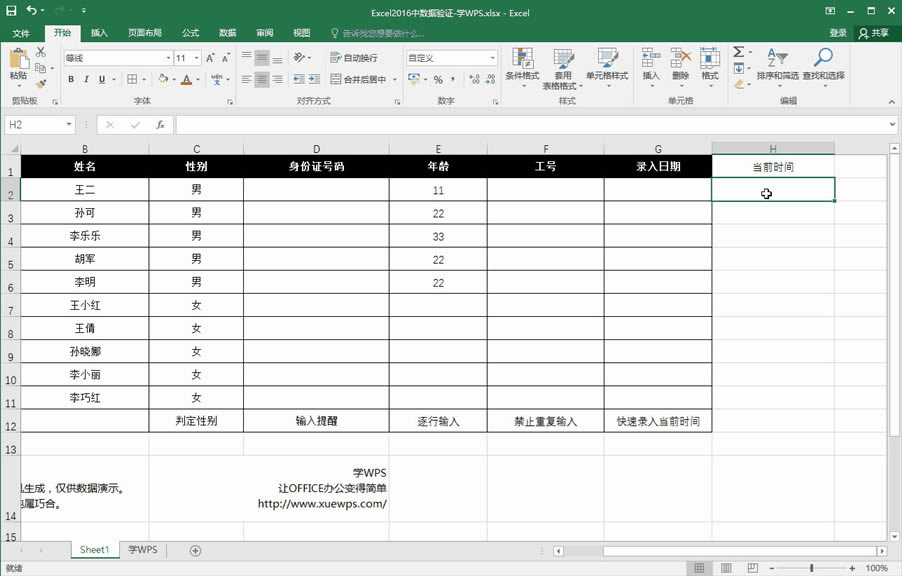Open the 学WPS sheet tab

click(141, 549)
